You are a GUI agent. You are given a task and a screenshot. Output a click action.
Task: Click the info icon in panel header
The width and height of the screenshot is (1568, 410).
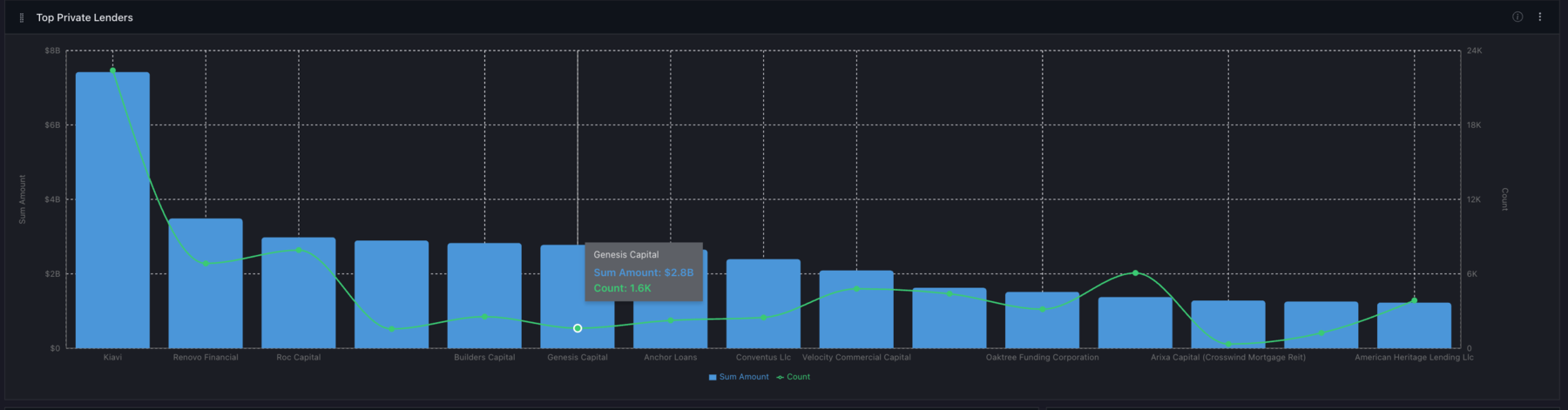(x=1517, y=17)
